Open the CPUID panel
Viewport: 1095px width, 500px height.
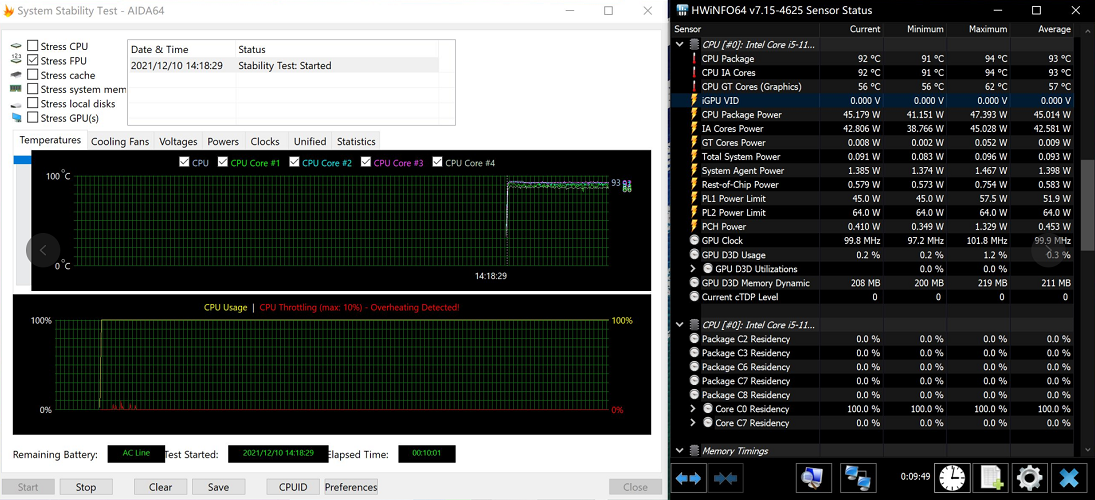point(293,487)
